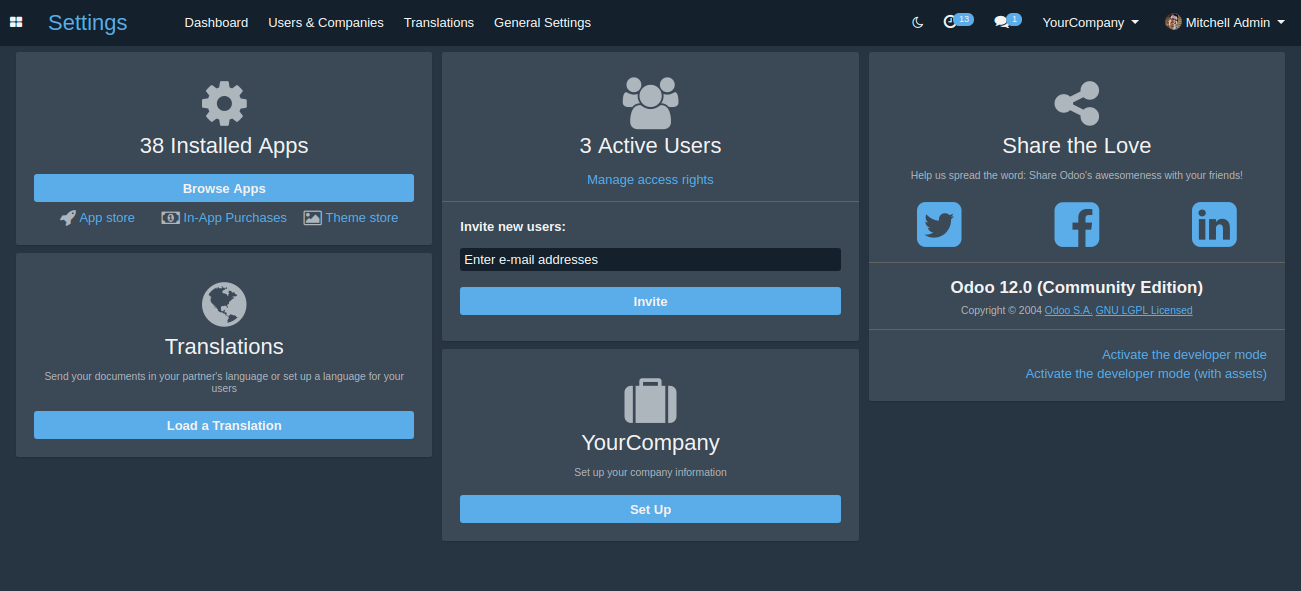The width and height of the screenshot is (1301, 591).
Task: Open the GNU LGPL Licensed link
Action: 1144,310
